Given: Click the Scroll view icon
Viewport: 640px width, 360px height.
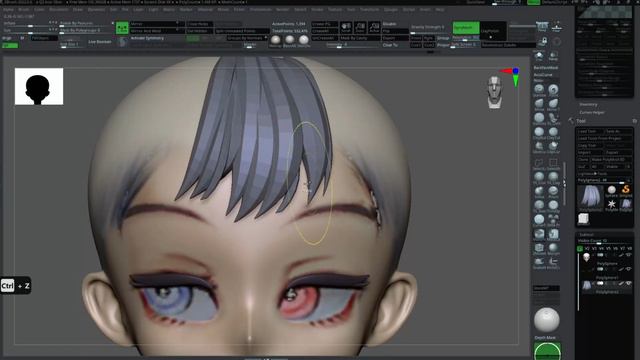Looking at the screenshot, I should 346,28.
